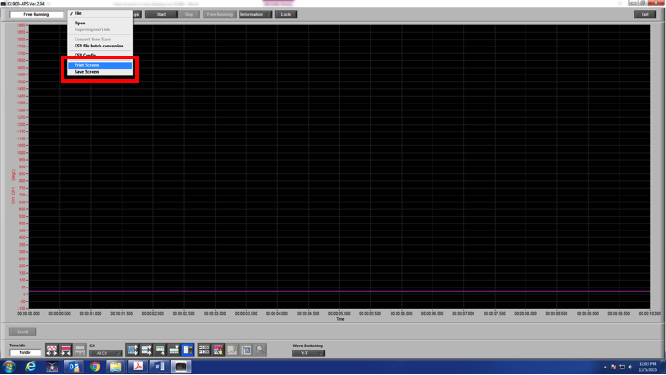Open Google Chrome from the taskbar
Viewport: 666px width, 375px height.
coord(95,367)
